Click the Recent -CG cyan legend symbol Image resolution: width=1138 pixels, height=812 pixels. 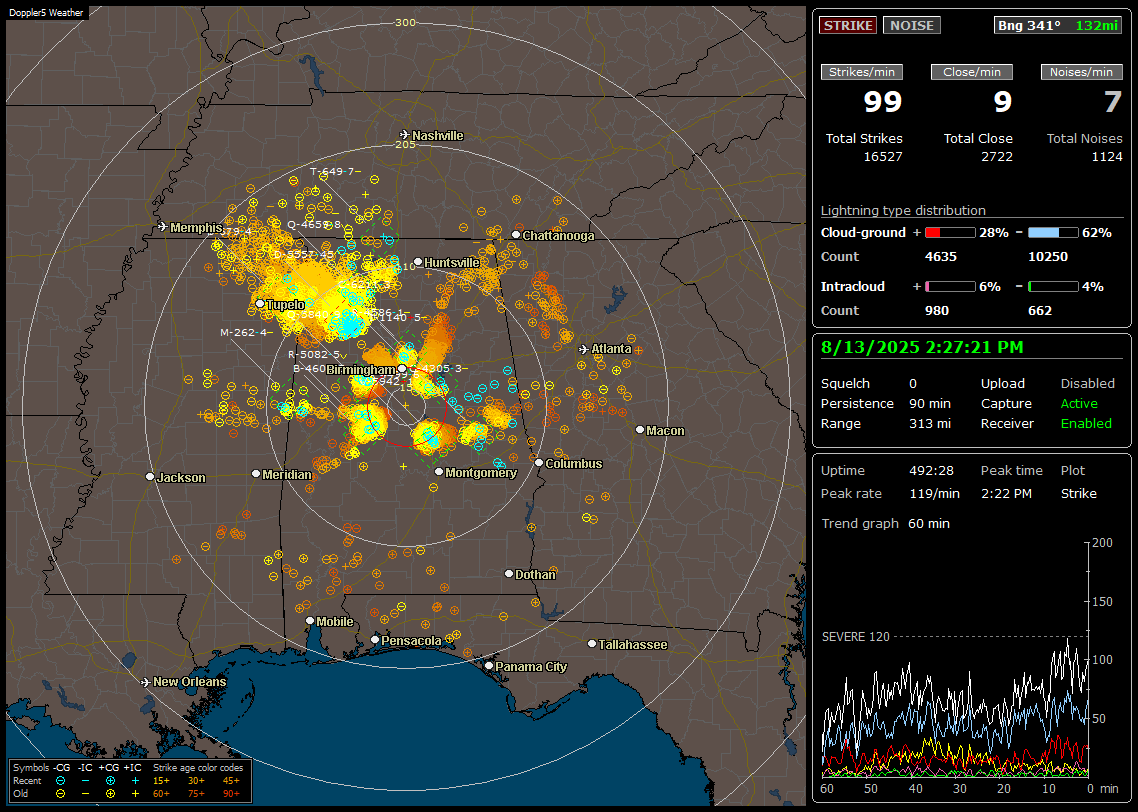[60, 781]
